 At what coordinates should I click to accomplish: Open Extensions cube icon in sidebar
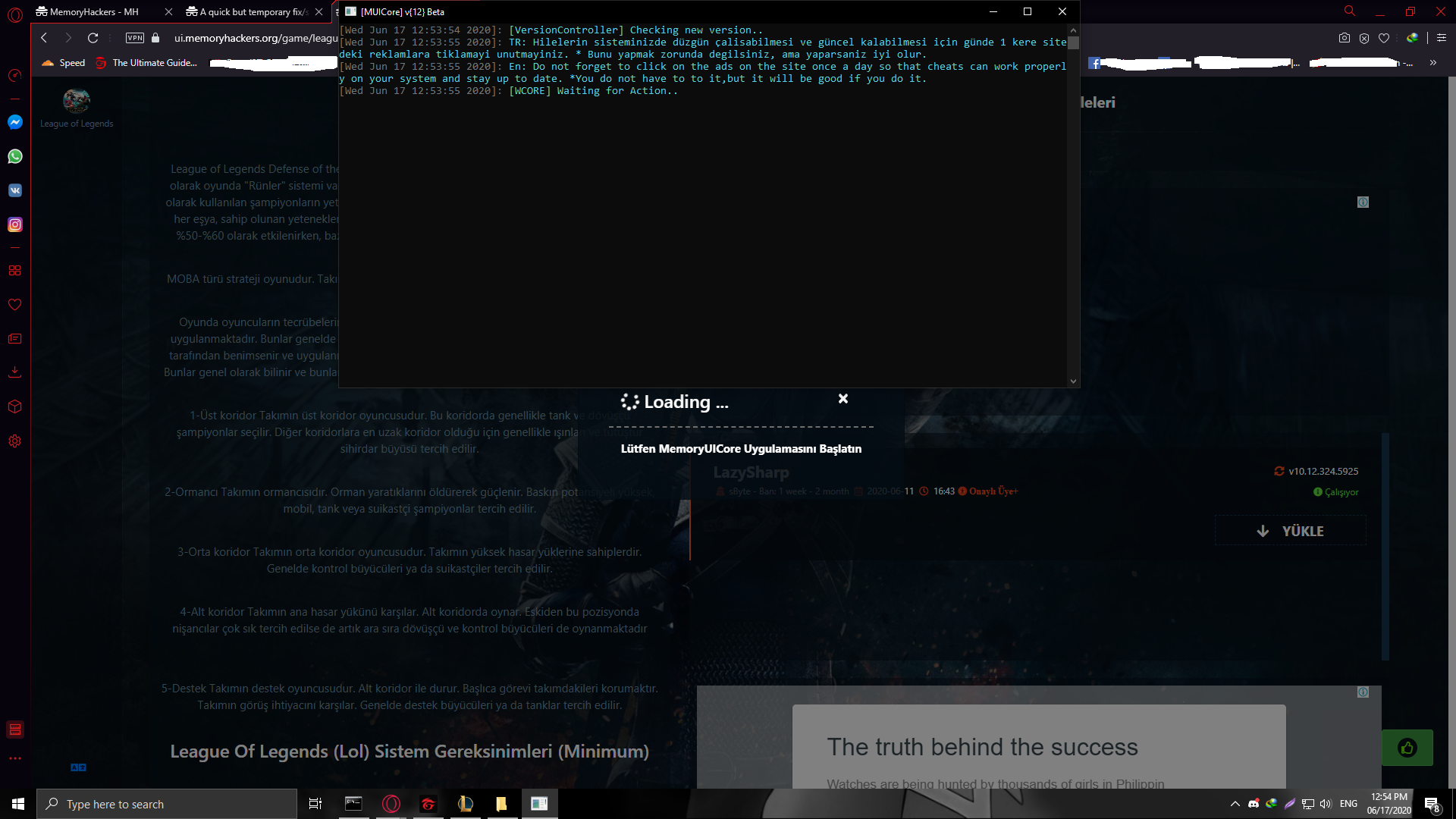[15, 406]
